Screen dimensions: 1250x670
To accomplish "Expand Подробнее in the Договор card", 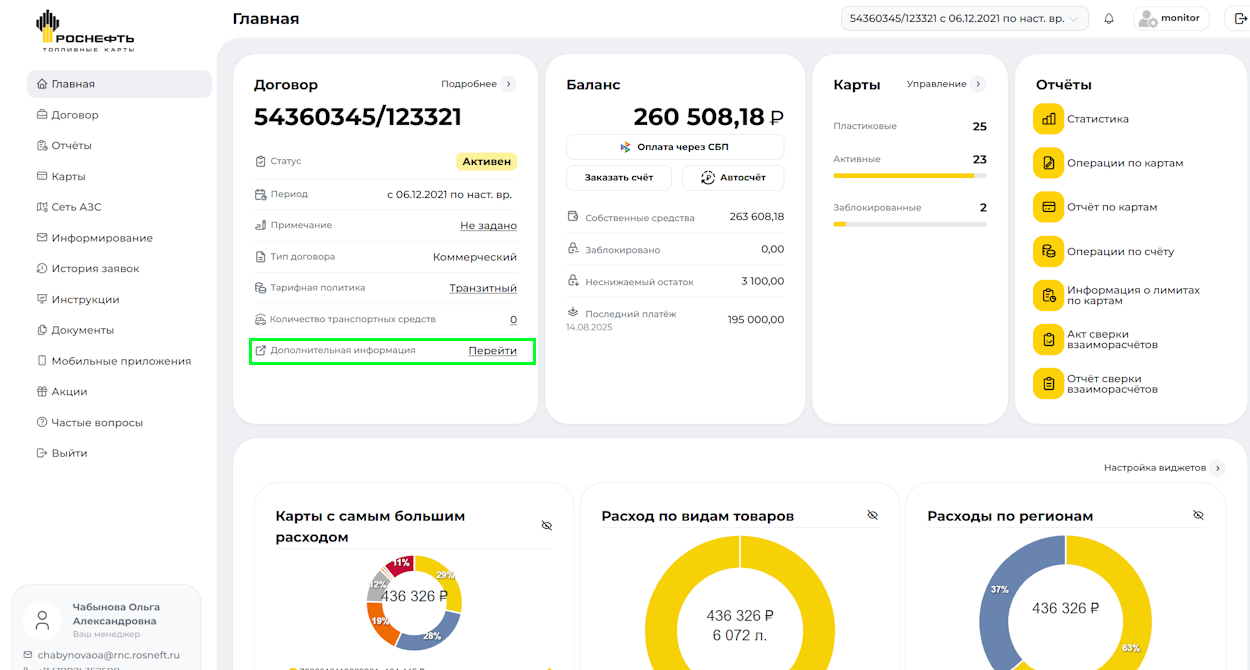I will pyautogui.click(x=478, y=84).
